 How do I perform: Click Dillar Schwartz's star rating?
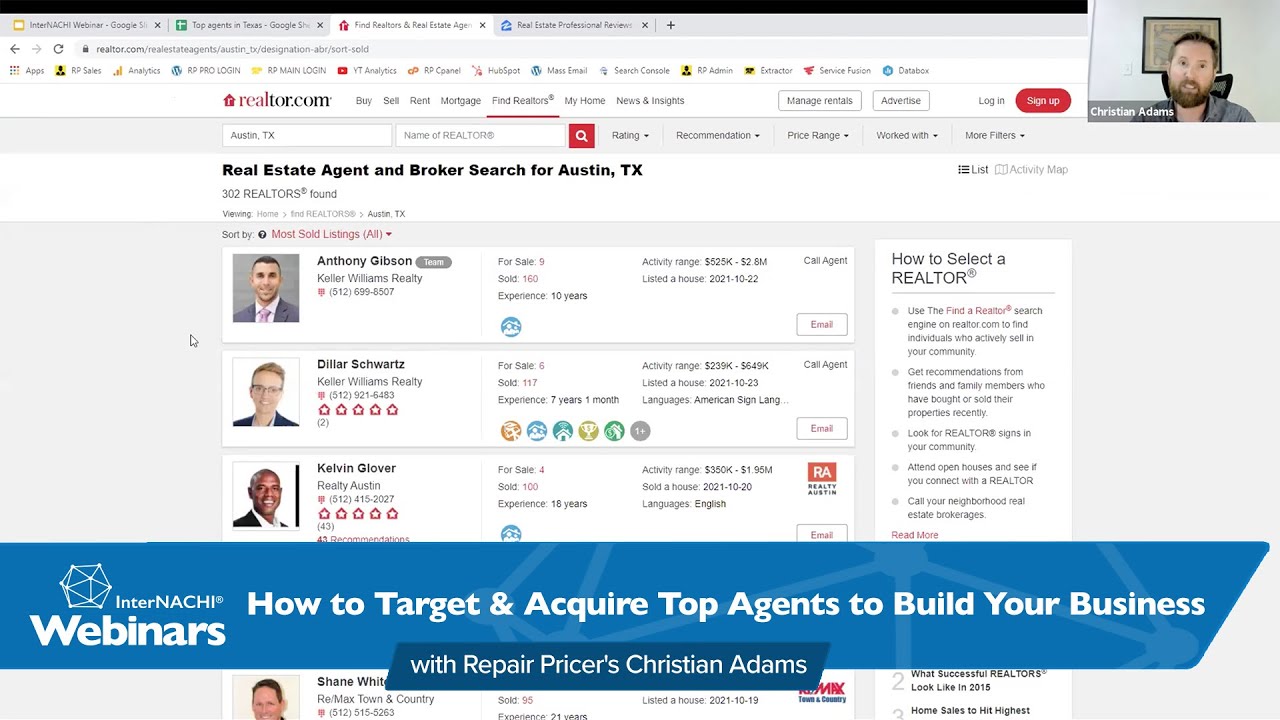pyautogui.click(x=358, y=410)
